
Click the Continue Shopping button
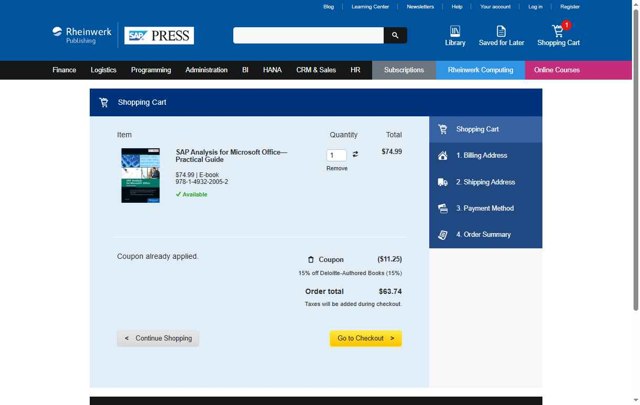[158, 338]
